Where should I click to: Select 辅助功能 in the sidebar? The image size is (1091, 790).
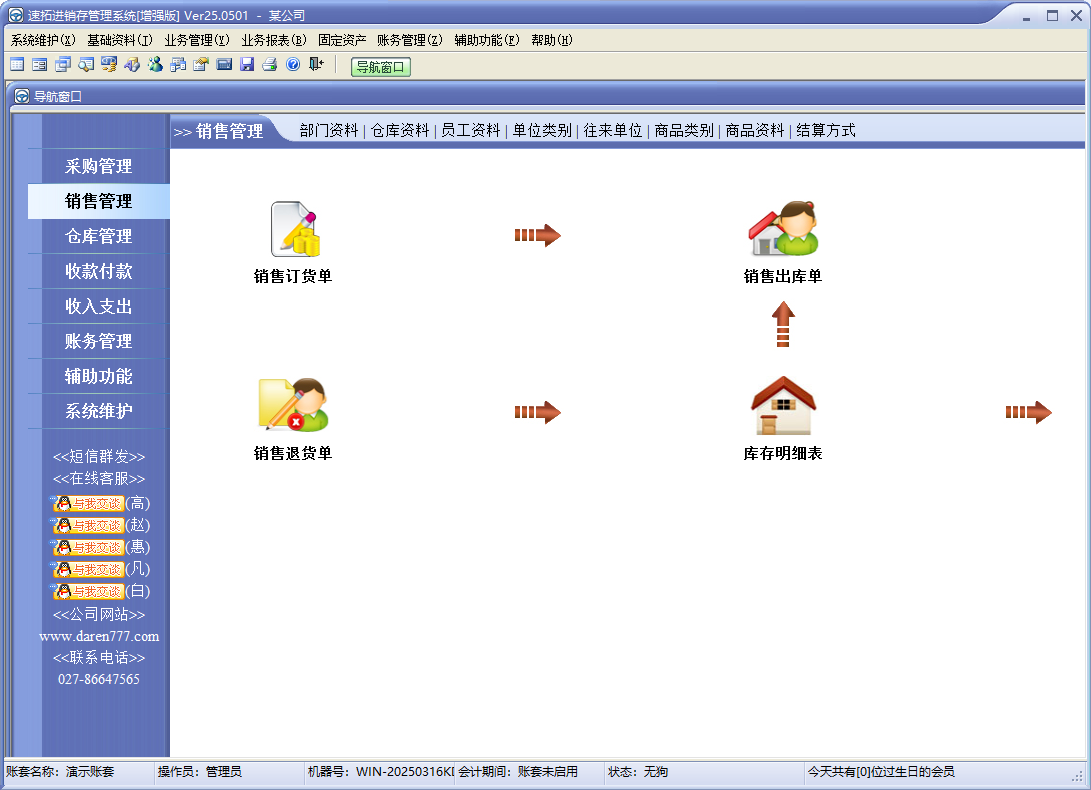(x=99, y=377)
